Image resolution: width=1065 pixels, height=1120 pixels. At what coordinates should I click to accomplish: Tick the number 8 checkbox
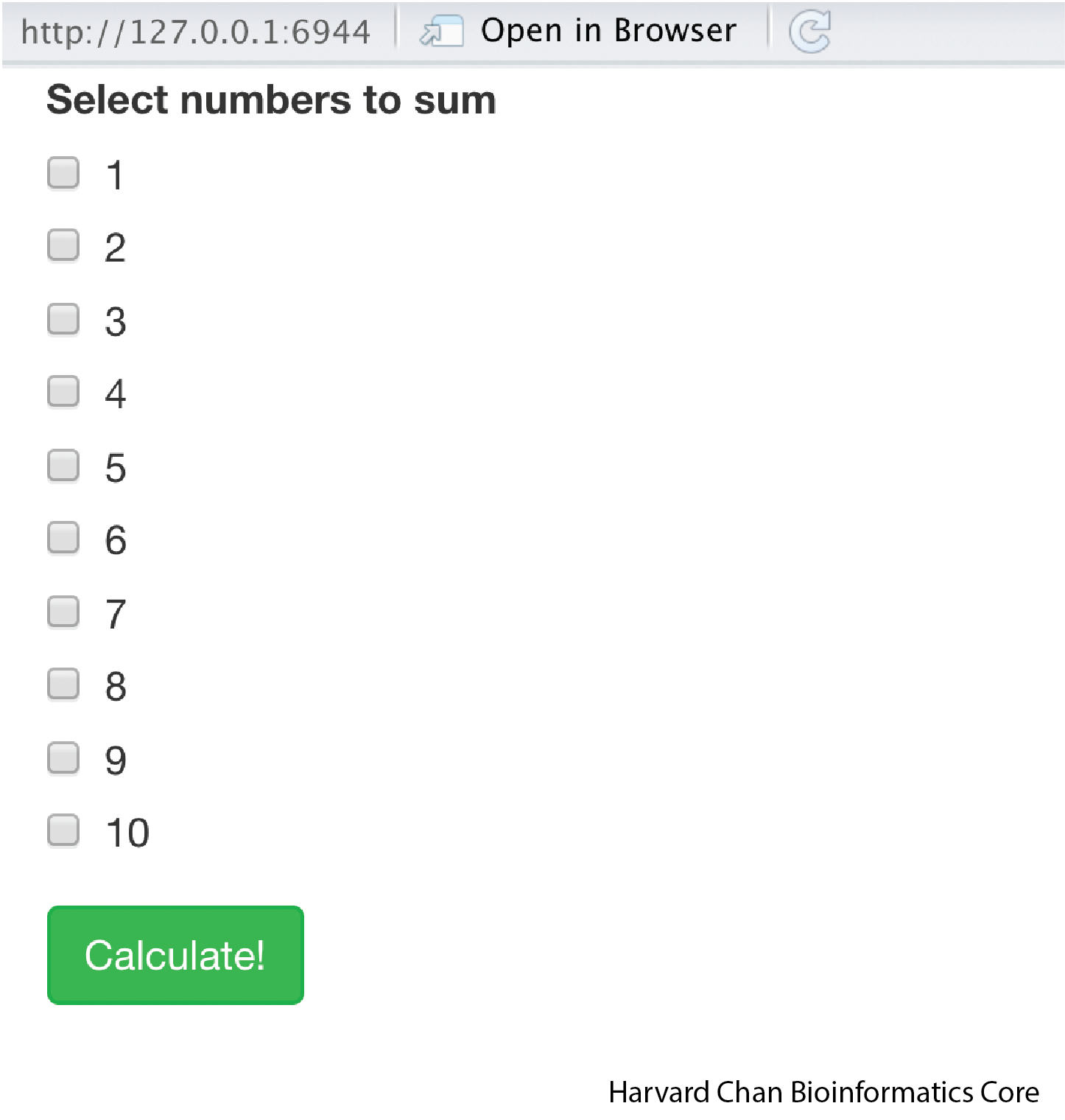click(63, 684)
